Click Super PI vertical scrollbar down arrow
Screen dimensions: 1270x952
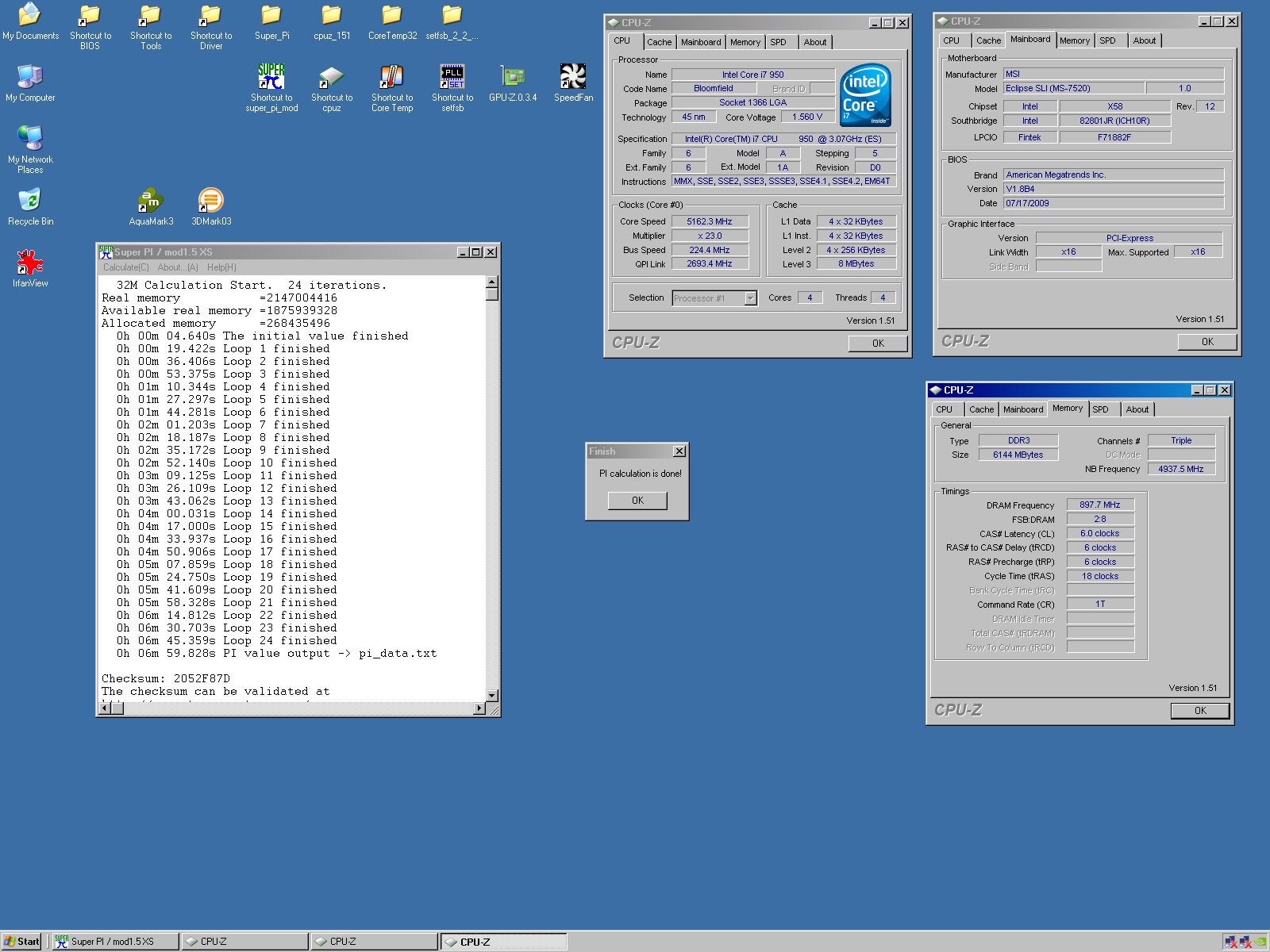click(x=492, y=695)
